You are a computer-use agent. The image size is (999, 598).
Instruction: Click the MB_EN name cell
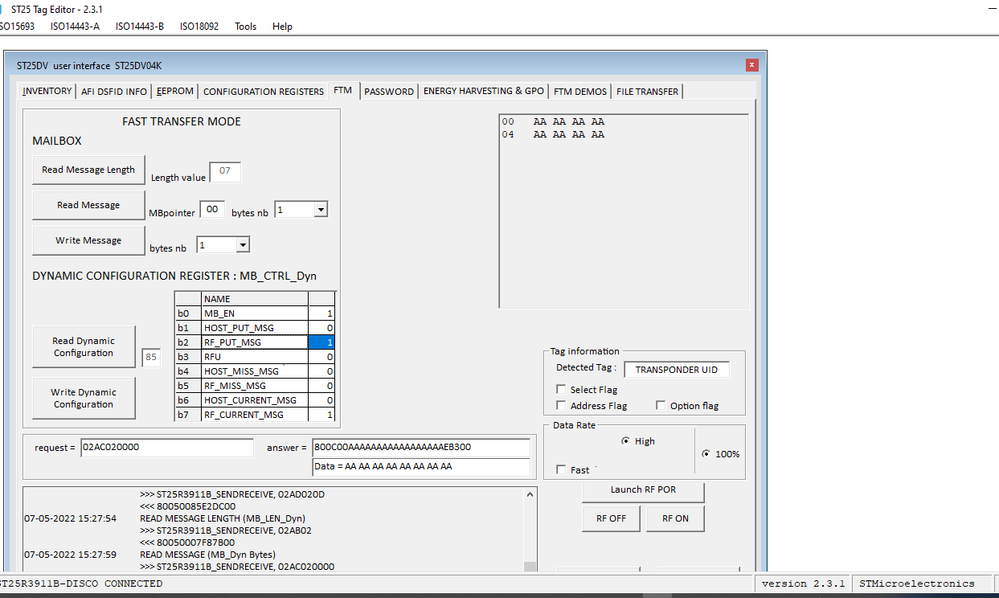click(255, 313)
